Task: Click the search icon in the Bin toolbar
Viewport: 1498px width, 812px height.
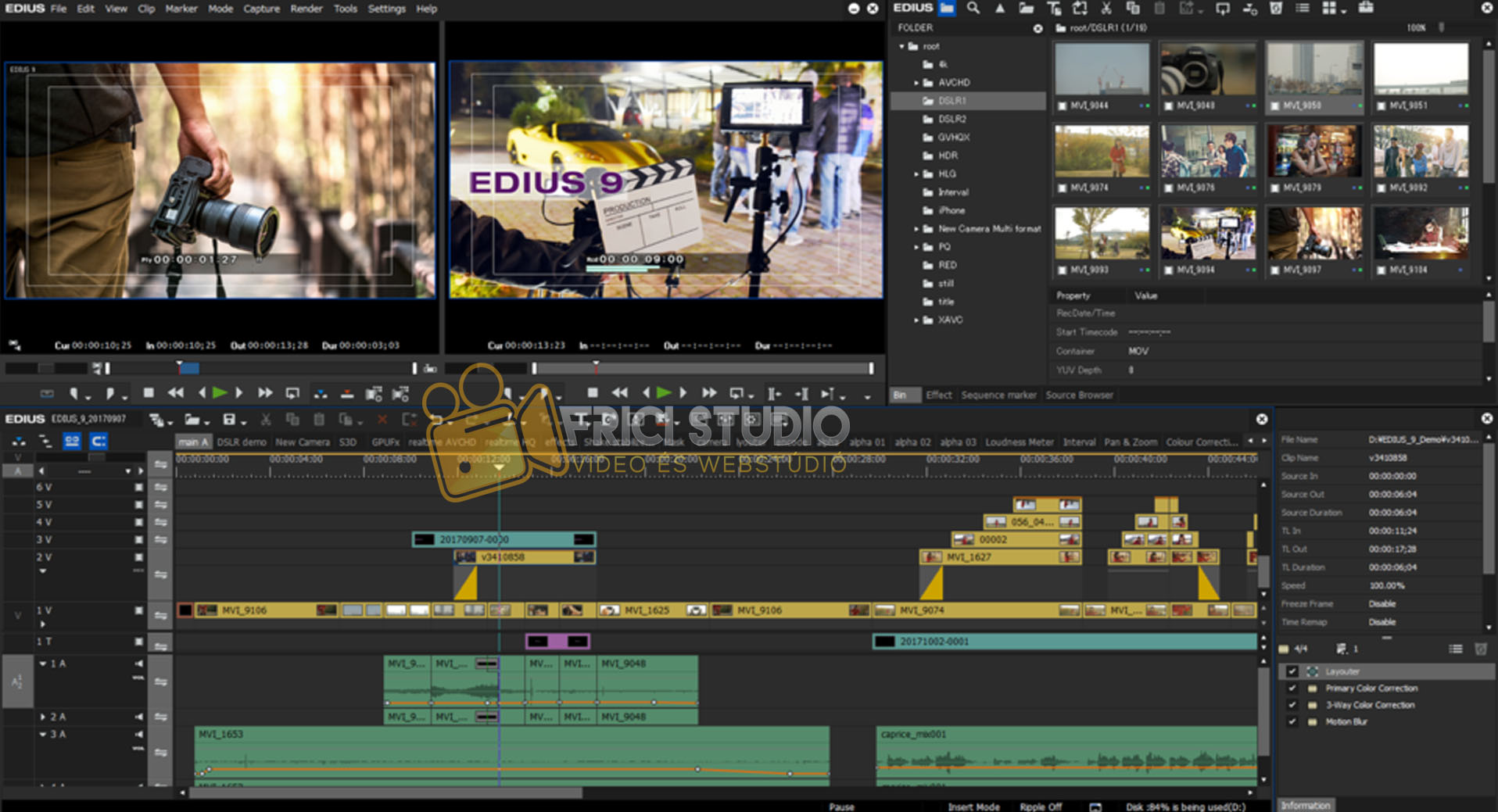Action: click(973, 8)
